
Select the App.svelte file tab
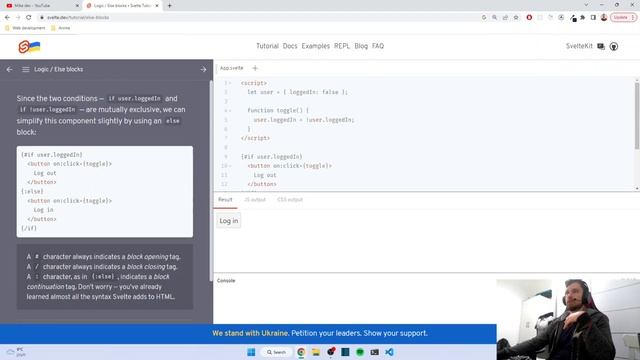point(231,68)
